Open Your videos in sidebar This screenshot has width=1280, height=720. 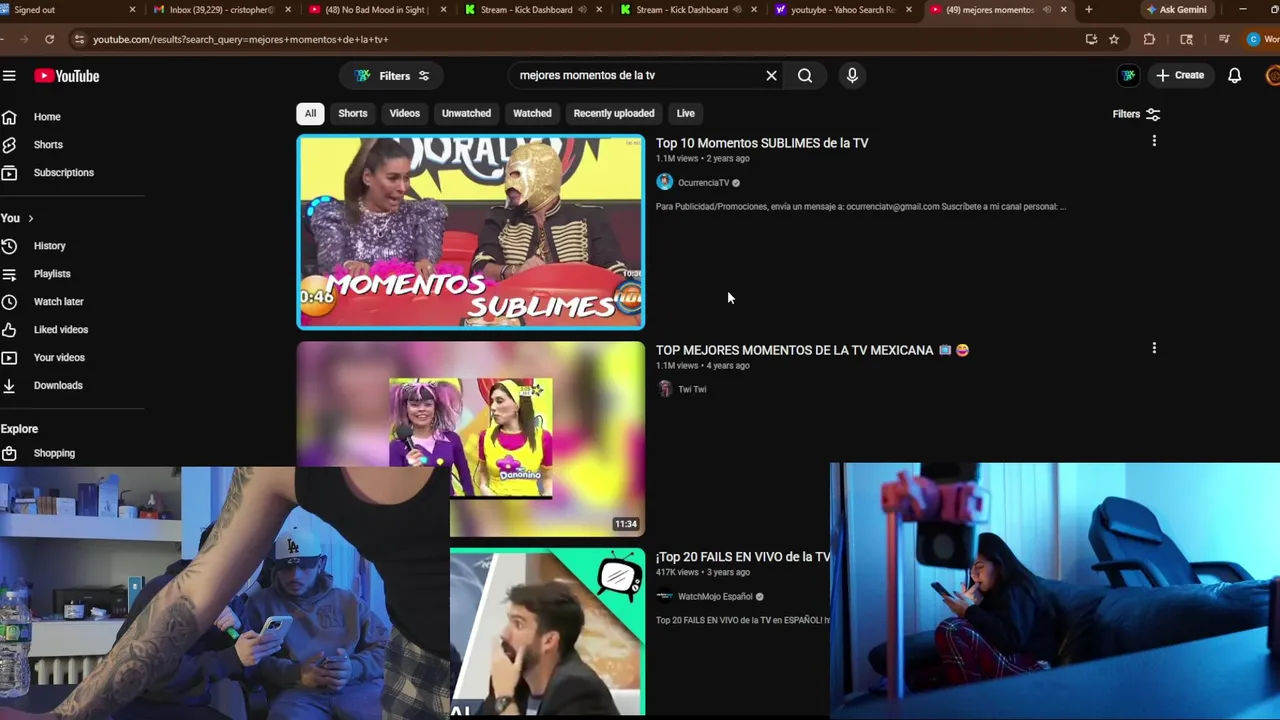pos(59,358)
